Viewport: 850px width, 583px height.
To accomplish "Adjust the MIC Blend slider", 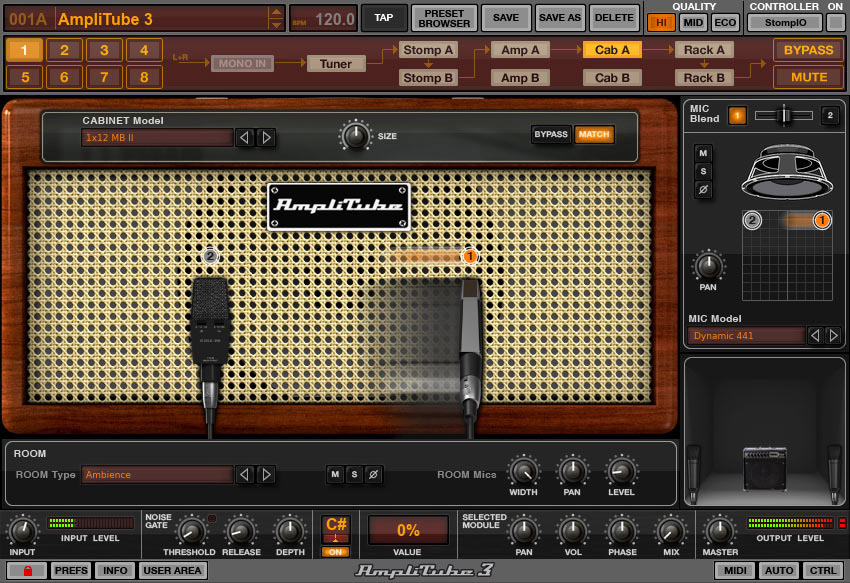I will [784, 115].
